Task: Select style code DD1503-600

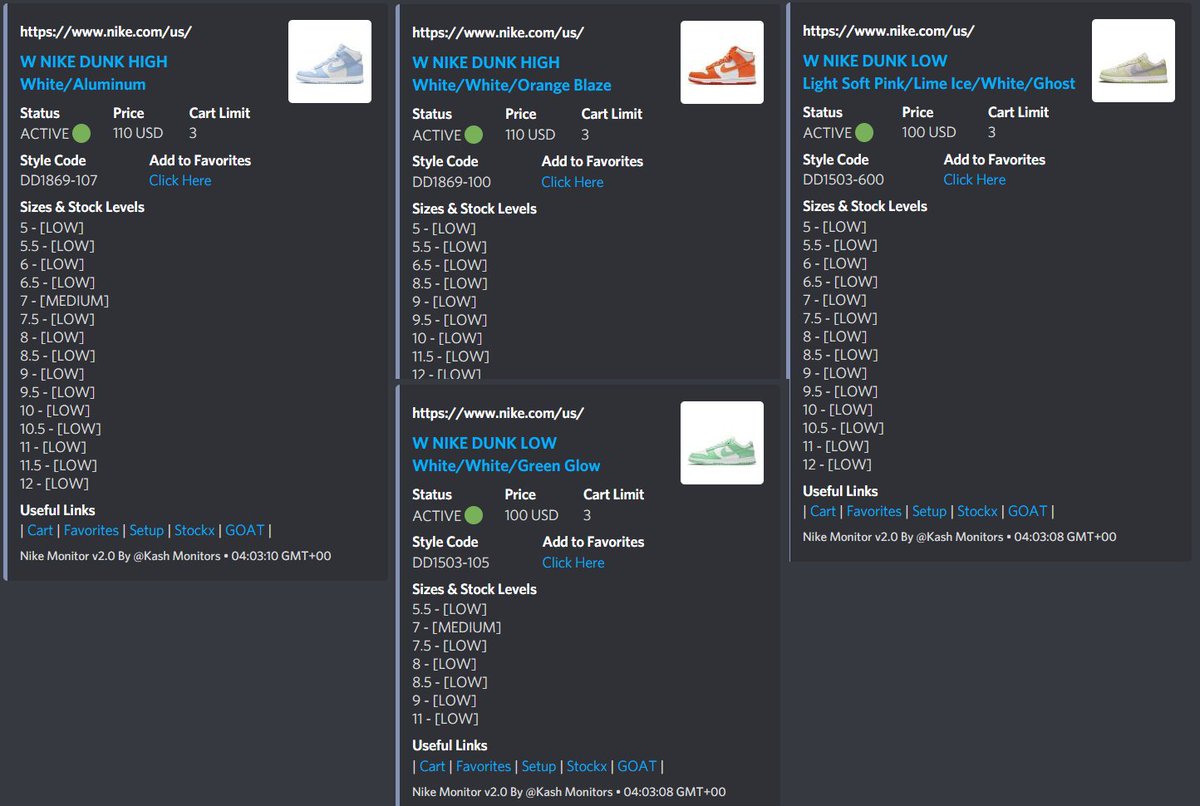Action: pyautogui.click(x=843, y=180)
